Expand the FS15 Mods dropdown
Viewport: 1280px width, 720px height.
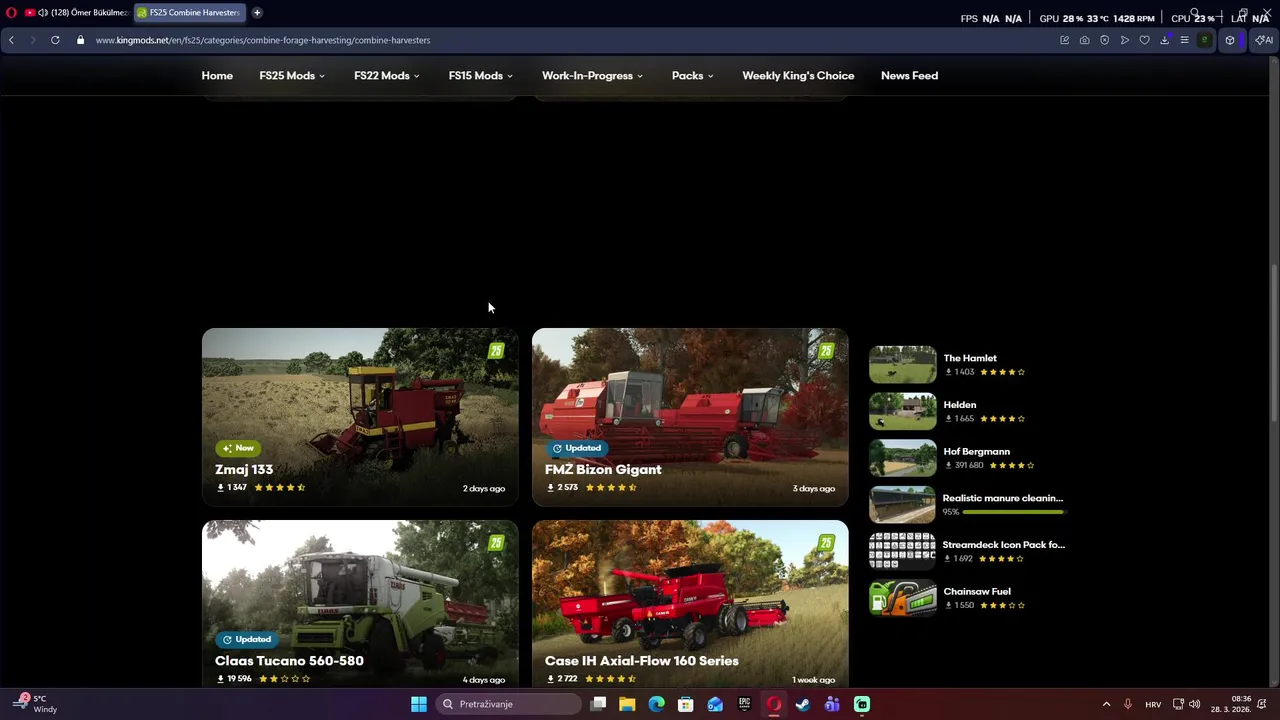(x=481, y=76)
